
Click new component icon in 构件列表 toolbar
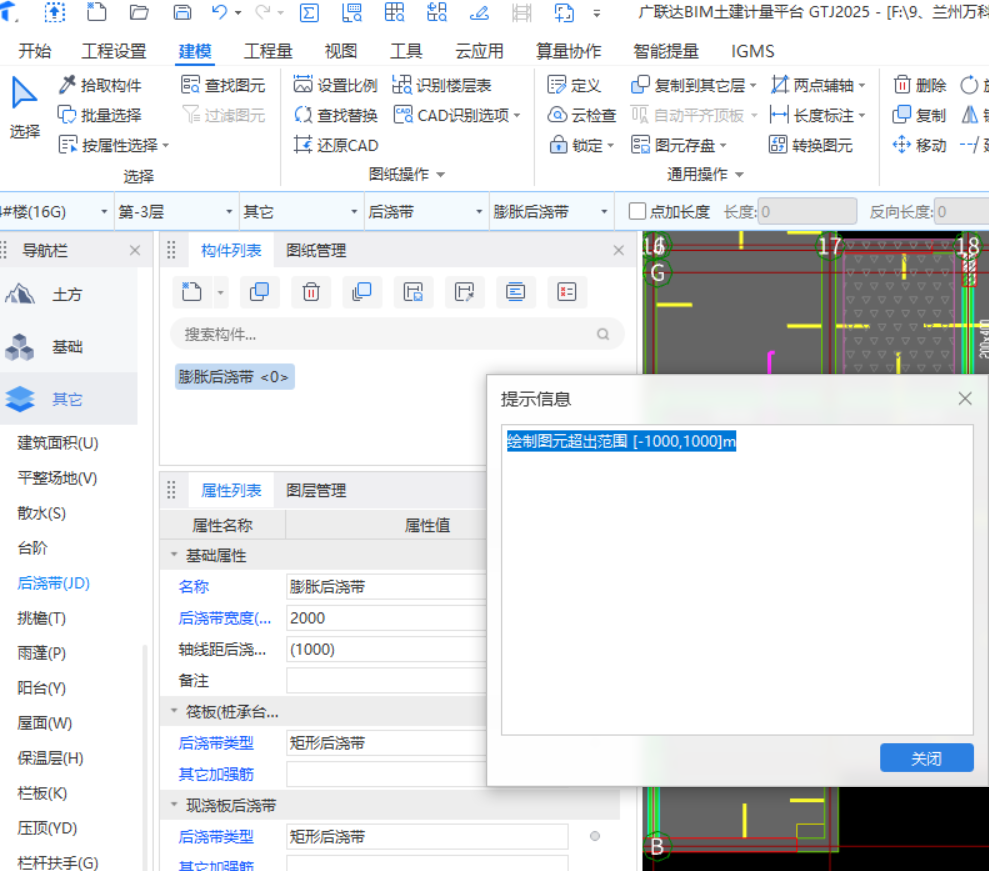[192, 292]
